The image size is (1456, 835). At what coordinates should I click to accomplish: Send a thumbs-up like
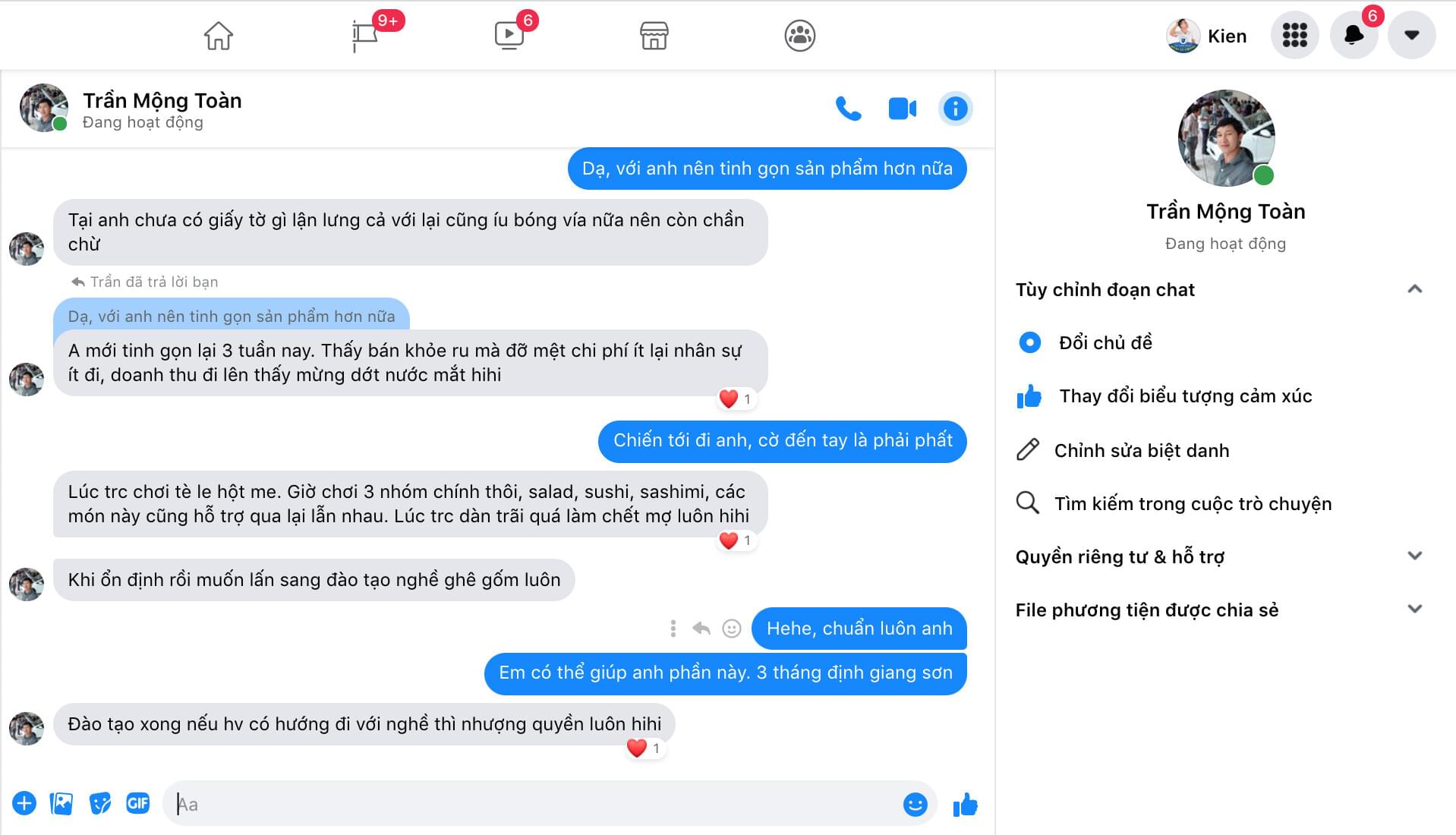click(965, 804)
